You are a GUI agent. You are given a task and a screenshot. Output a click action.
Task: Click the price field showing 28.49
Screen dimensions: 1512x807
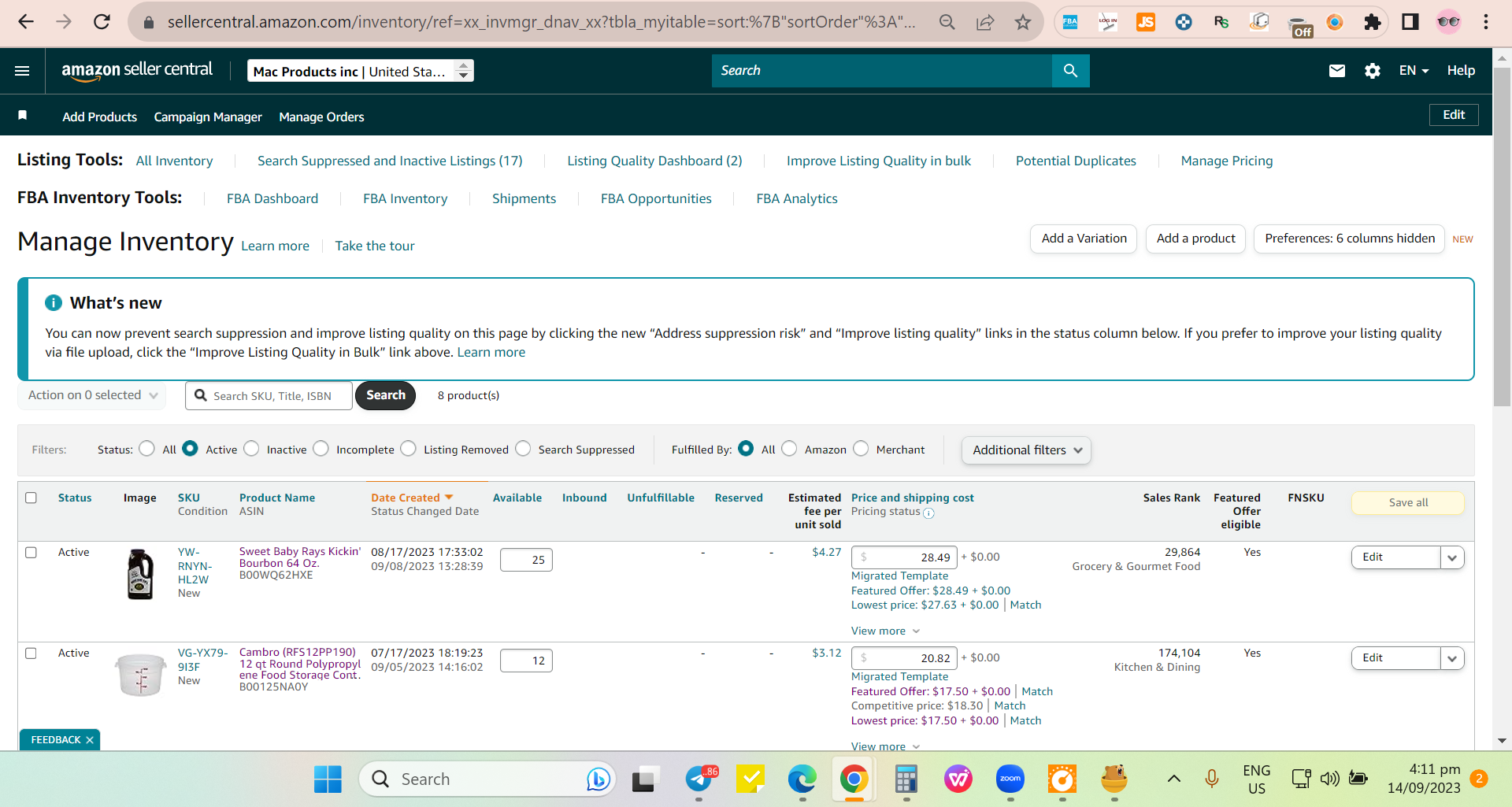(x=904, y=557)
